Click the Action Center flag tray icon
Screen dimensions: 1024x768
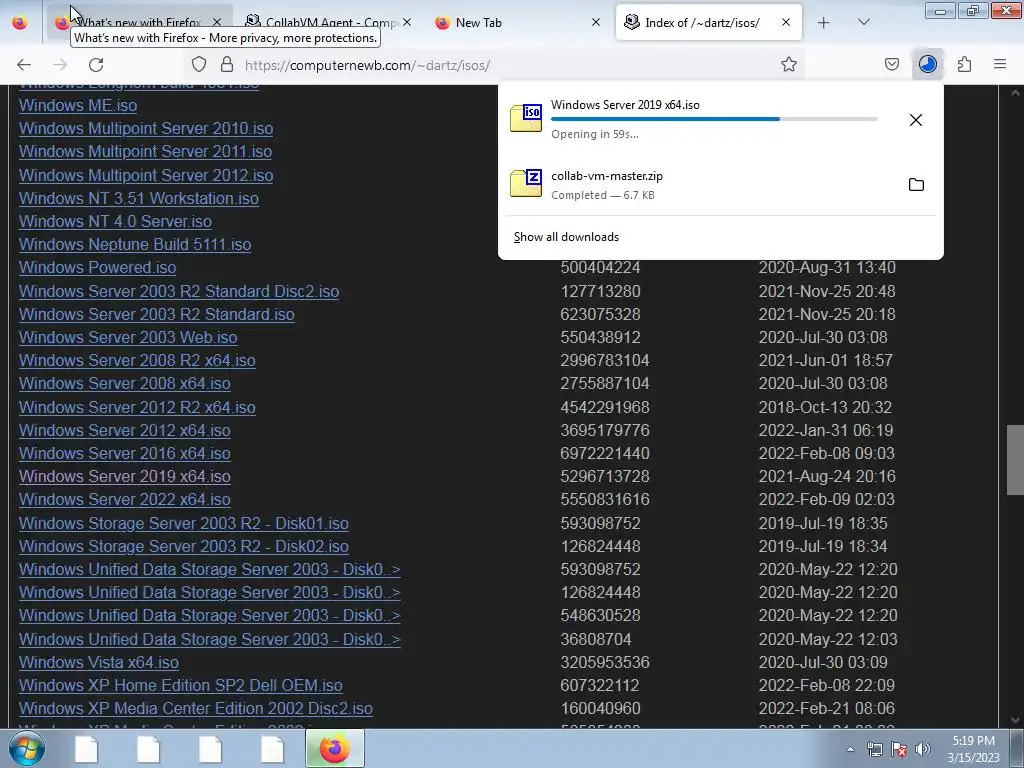point(899,749)
